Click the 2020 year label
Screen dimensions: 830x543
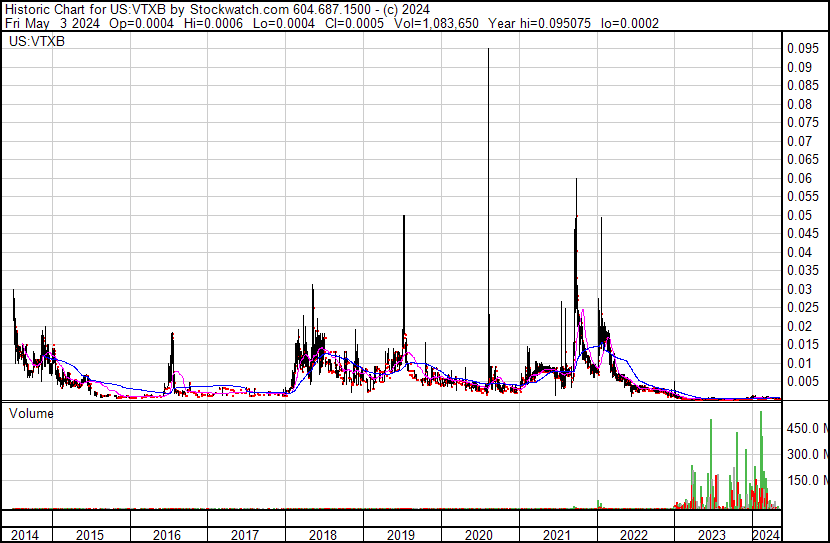pyautogui.click(x=479, y=535)
